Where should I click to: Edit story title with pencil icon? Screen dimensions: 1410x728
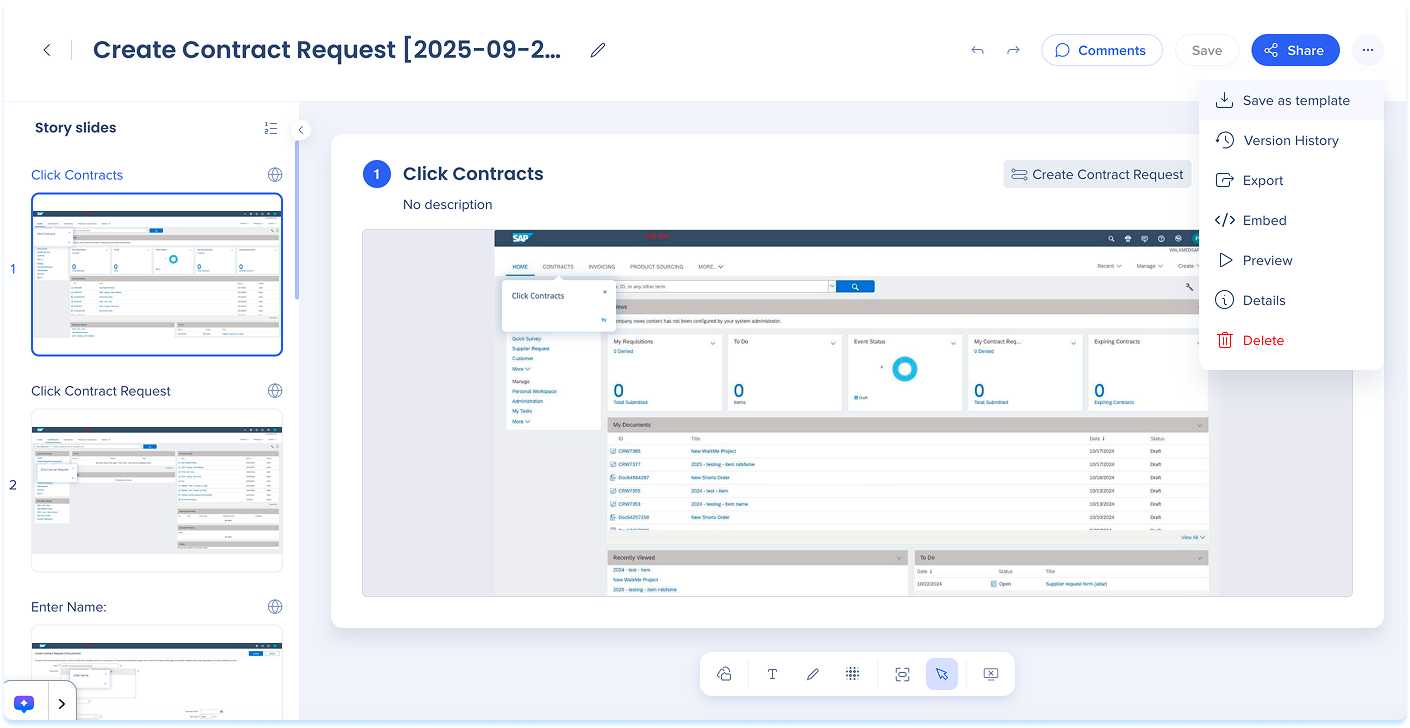[x=598, y=50]
